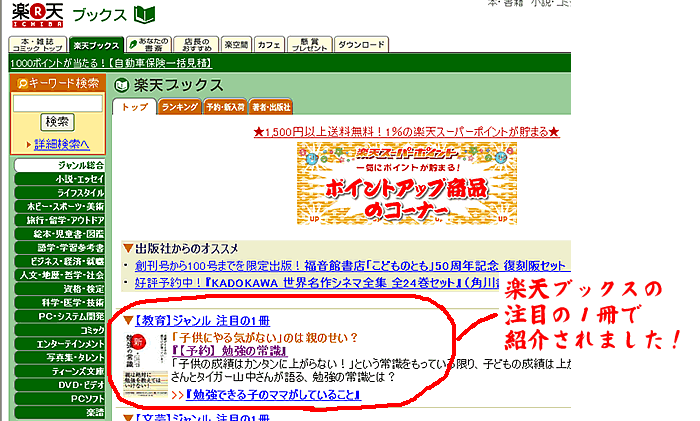Open the 詳細検索へ link
Screen dimensions: 700x421
[x=62, y=144]
